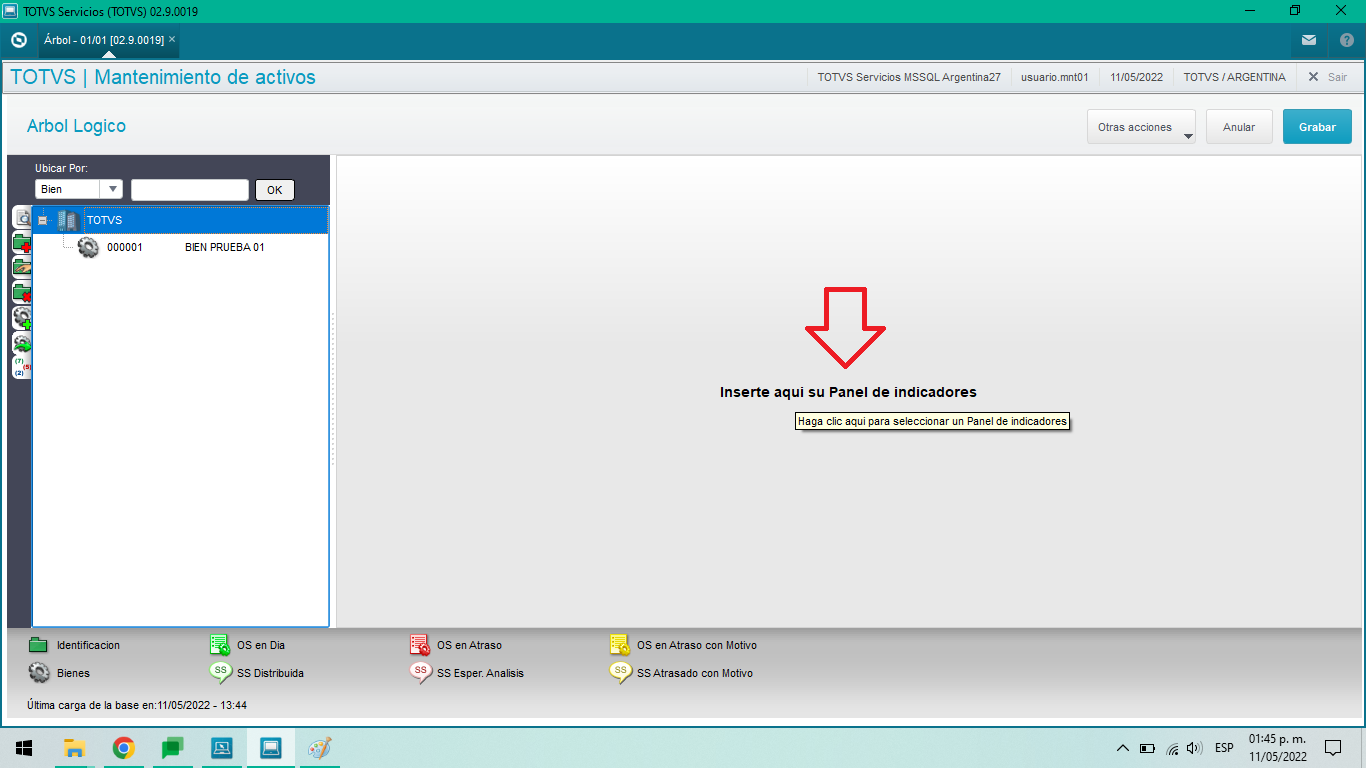
Task: Click OK button next to search field
Action: (275, 190)
